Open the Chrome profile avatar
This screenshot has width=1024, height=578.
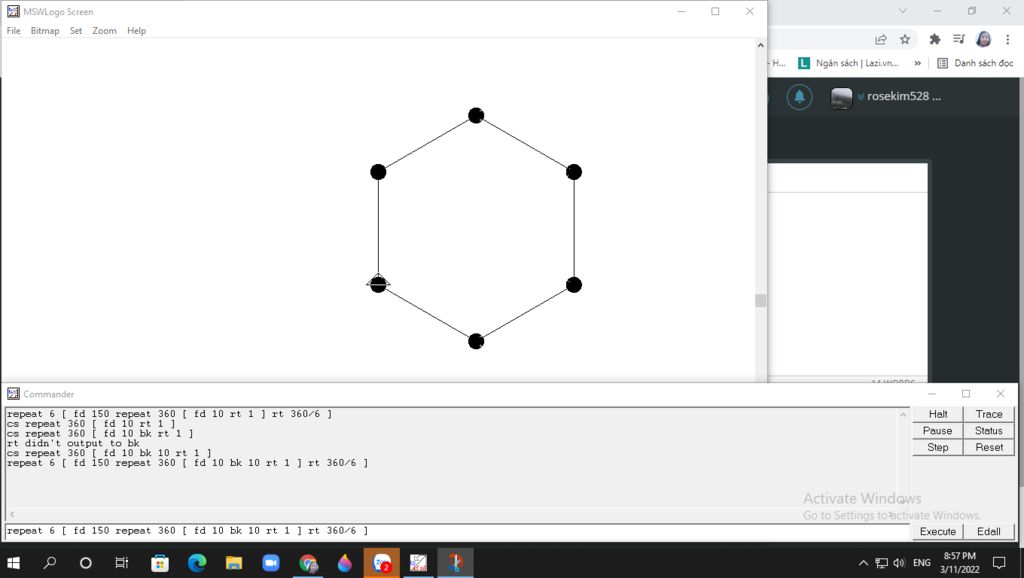point(983,39)
